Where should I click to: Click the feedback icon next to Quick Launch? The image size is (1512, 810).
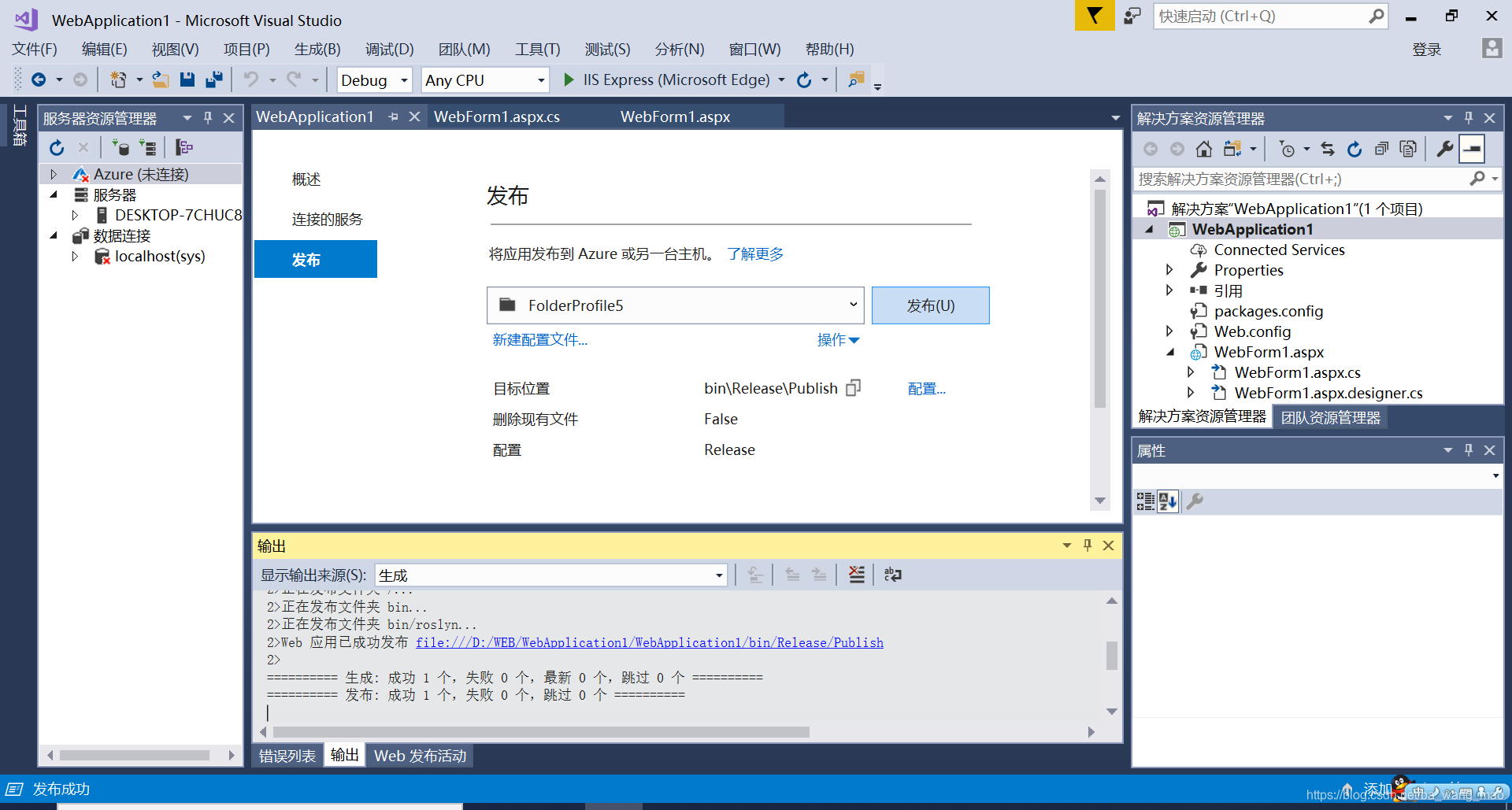pos(1132,16)
